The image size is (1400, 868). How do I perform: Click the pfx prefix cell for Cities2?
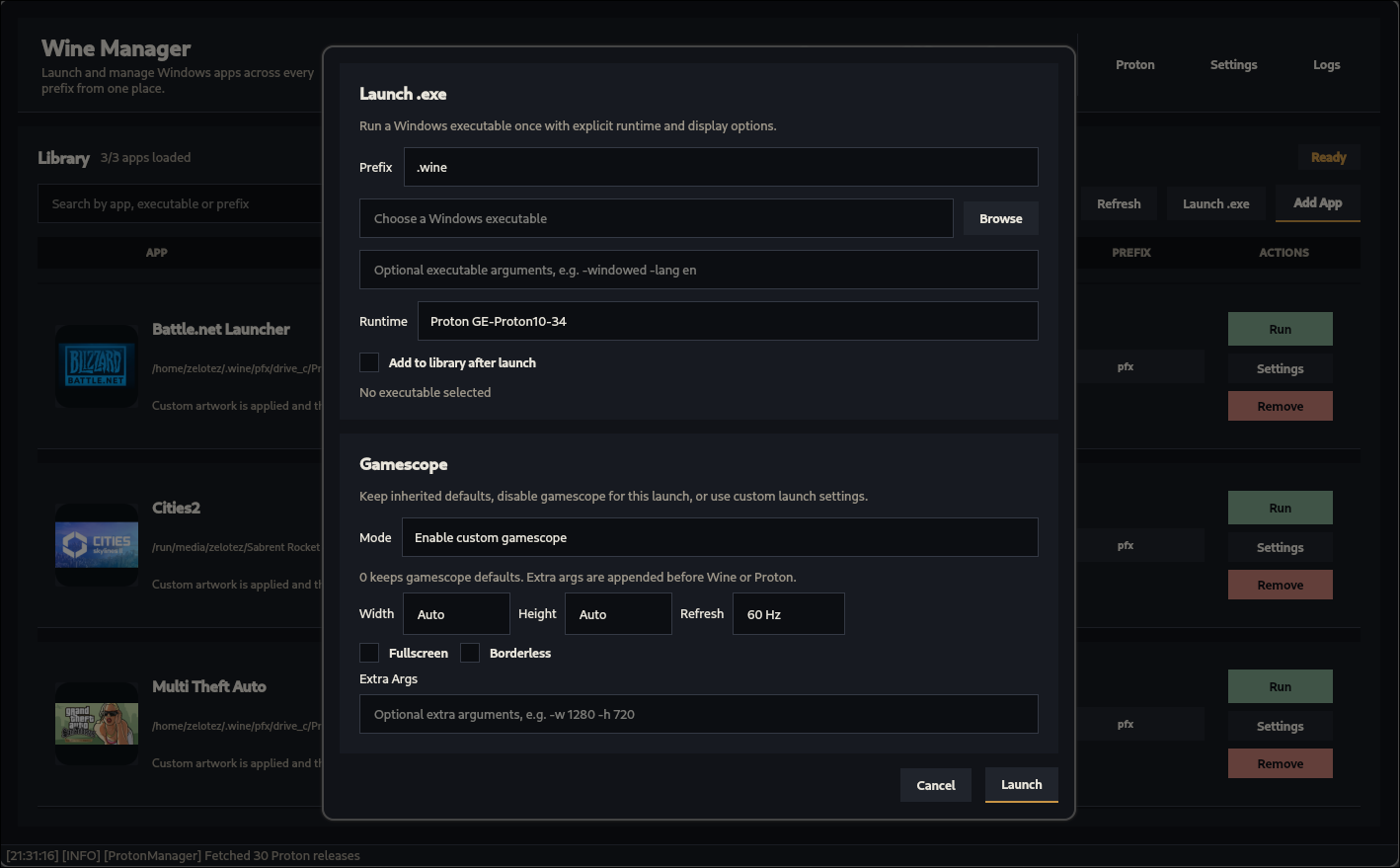(x=1126, y=545)
